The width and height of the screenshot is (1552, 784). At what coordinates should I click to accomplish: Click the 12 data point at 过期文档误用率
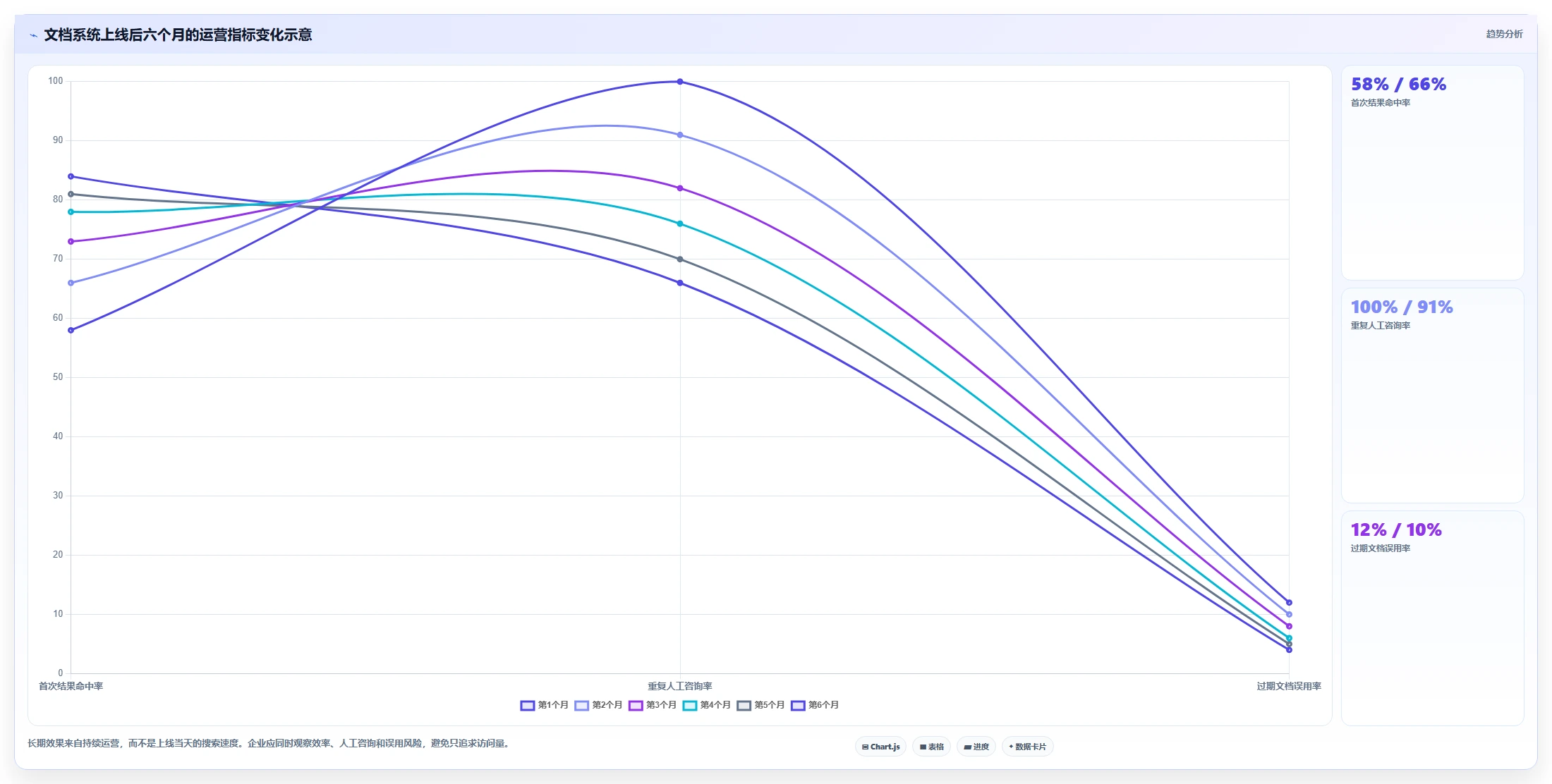1289,602
